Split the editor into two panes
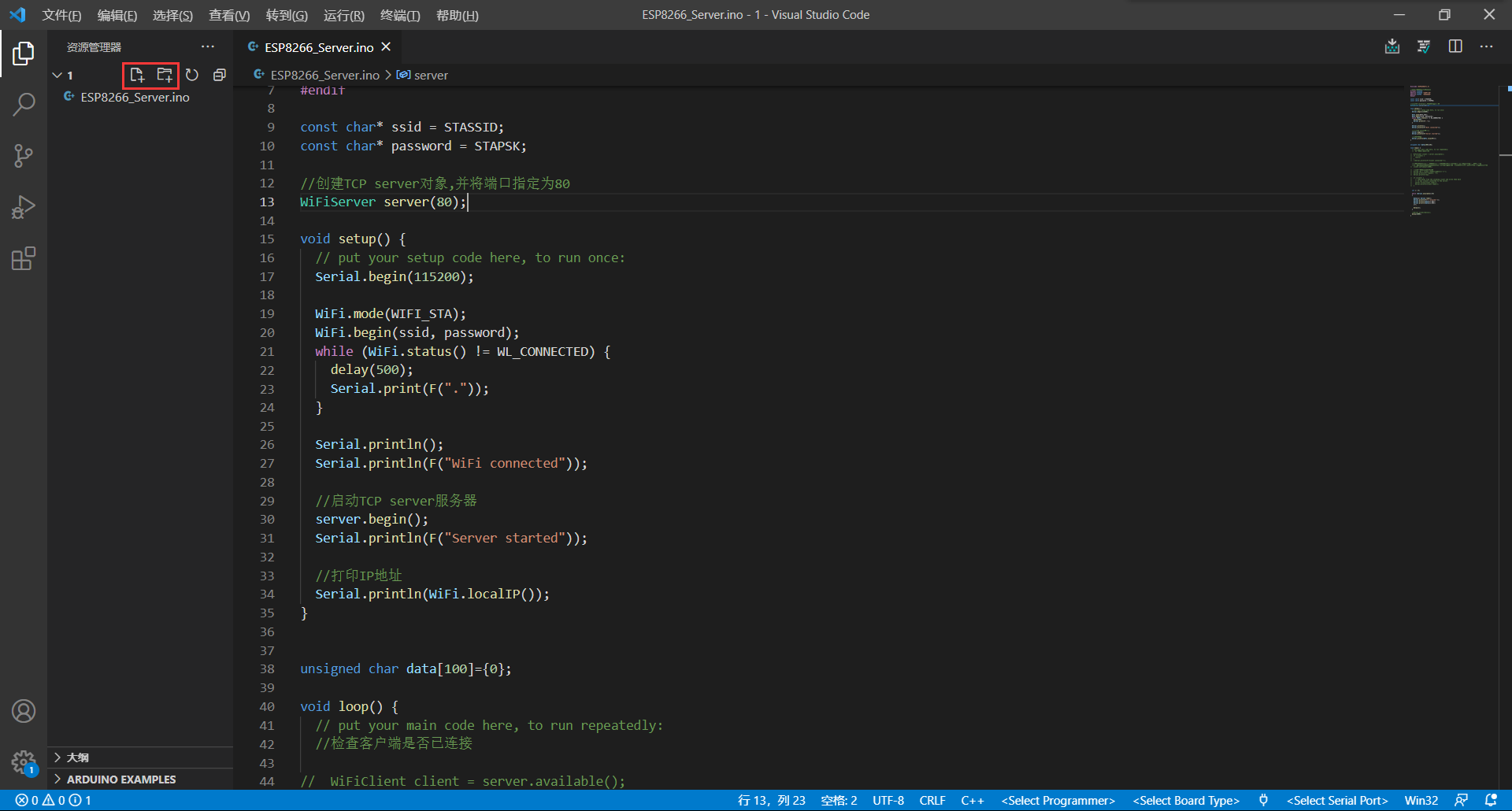 click(x=1455, y=46)
